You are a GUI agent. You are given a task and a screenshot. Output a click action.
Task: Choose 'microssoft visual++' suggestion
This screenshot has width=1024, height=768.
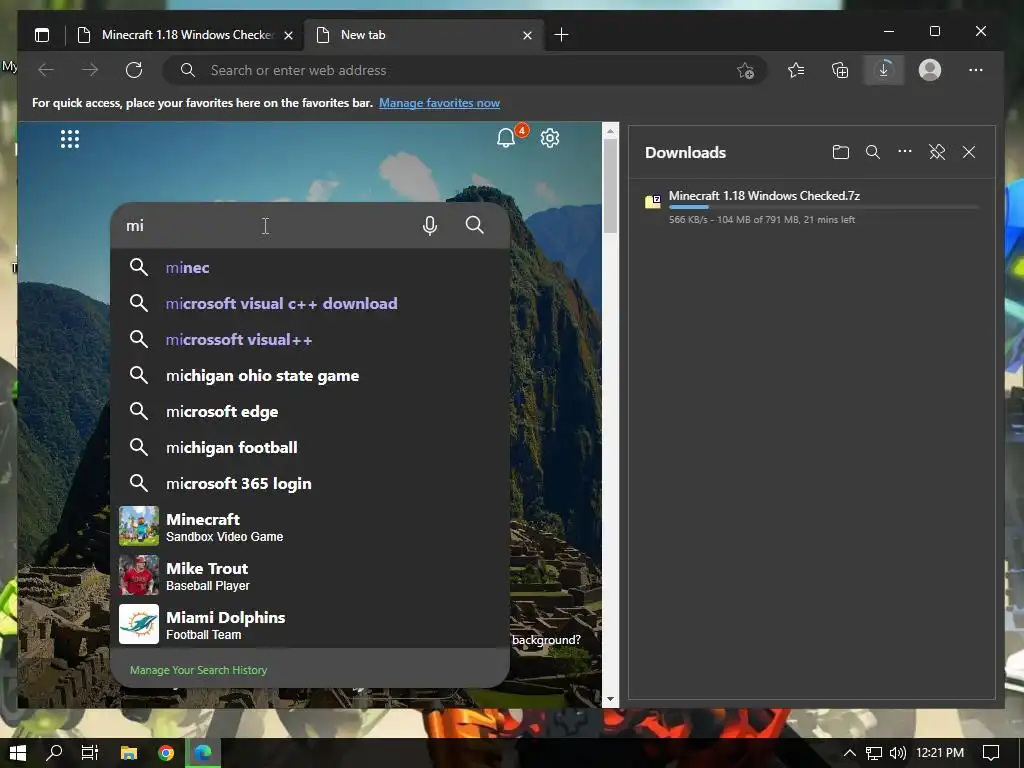310,339
